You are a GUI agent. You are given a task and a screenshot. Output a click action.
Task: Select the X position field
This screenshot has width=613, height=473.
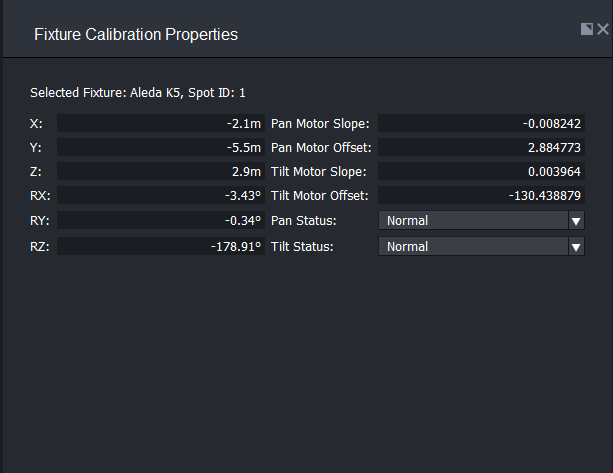tap(161, 124)
